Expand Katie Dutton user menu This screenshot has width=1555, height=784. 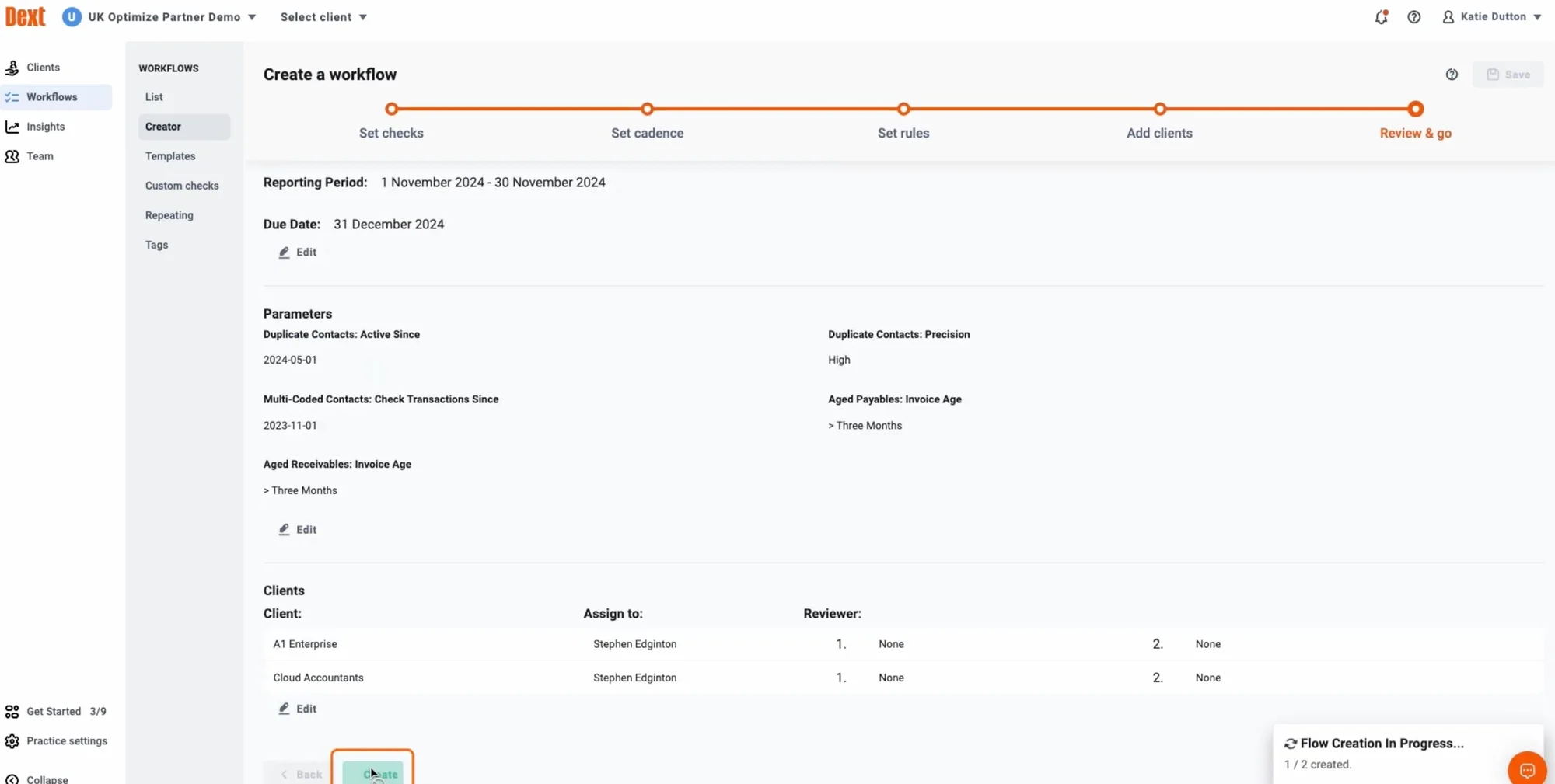(1492, 17)
